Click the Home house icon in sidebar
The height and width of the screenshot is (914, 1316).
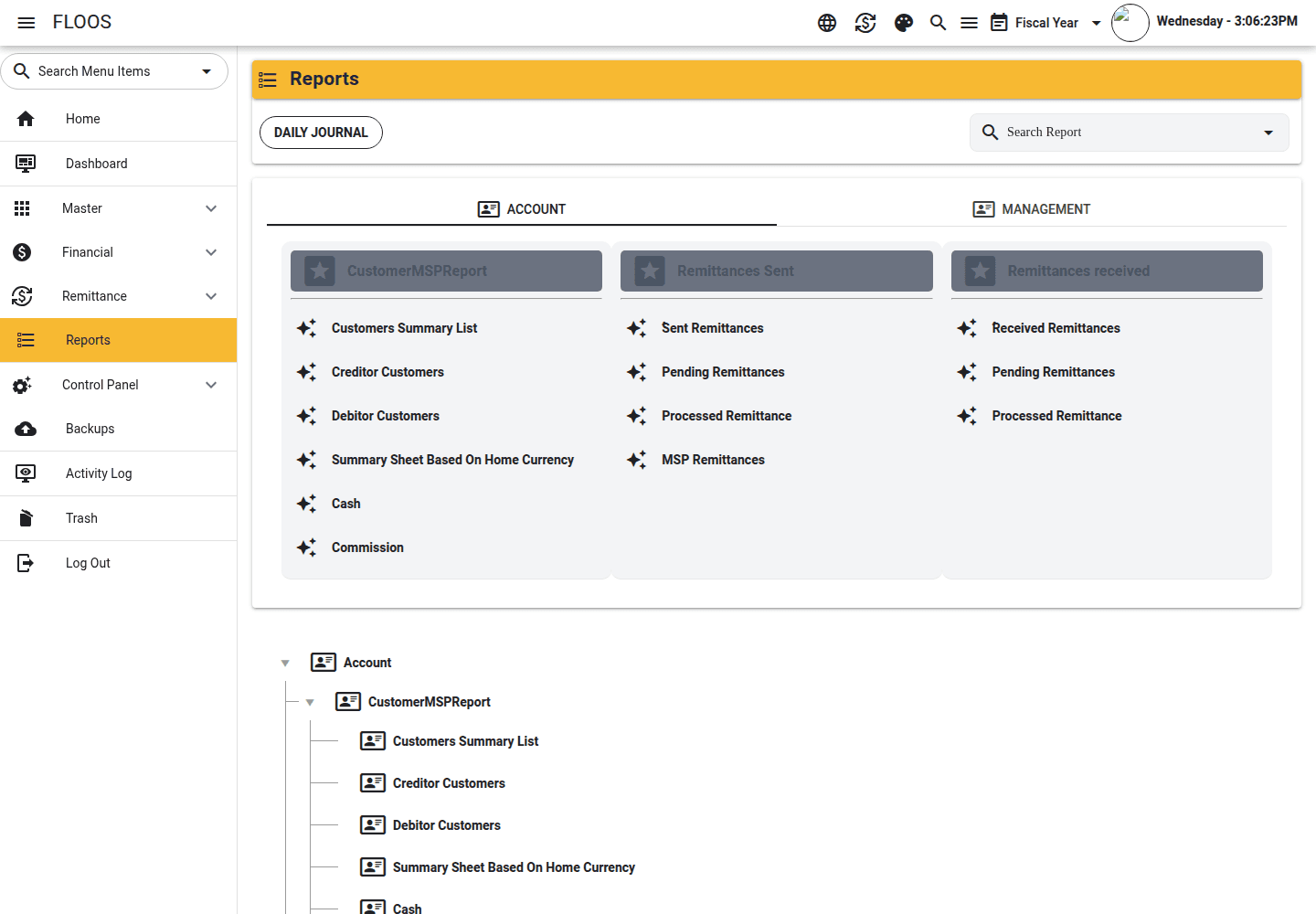click(26, 119)
